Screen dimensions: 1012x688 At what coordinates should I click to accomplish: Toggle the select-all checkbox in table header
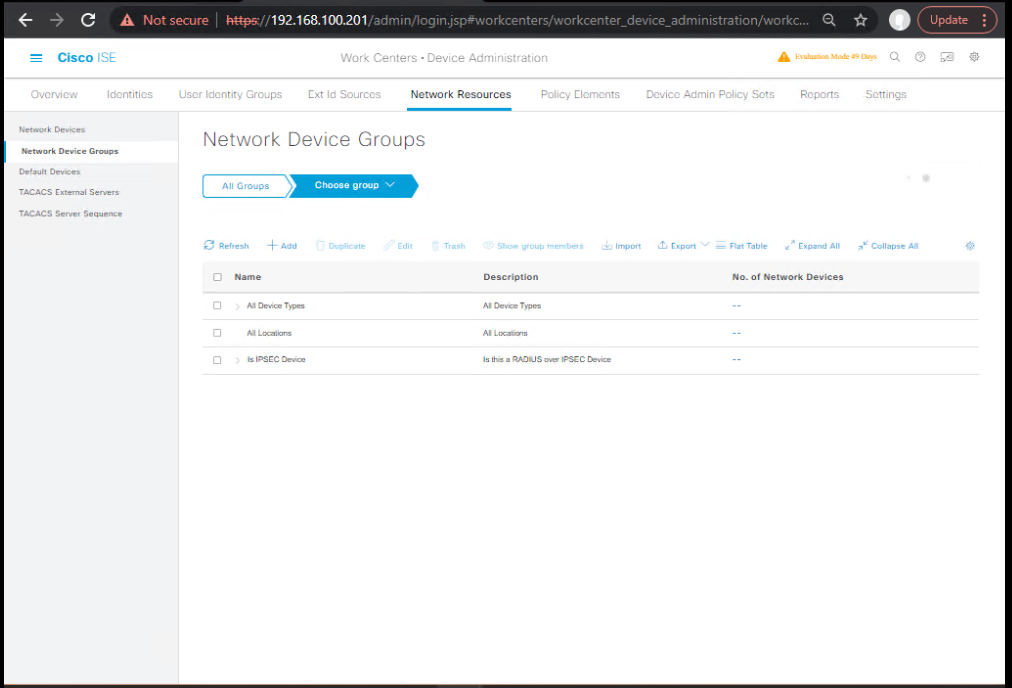218,277
